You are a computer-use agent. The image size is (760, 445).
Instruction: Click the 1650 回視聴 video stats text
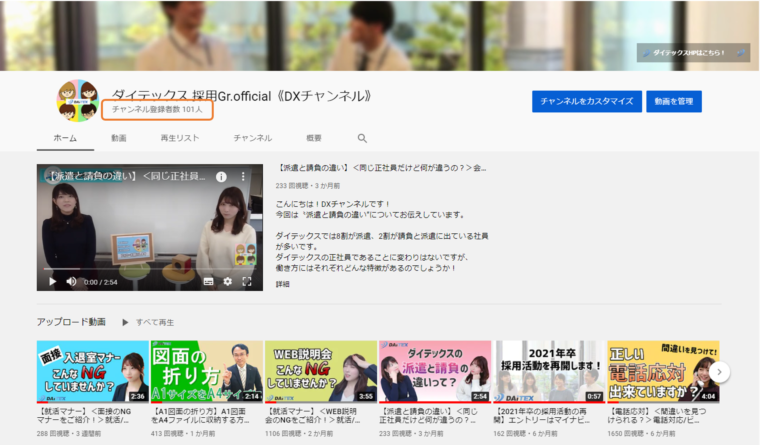tap(641, 433)
